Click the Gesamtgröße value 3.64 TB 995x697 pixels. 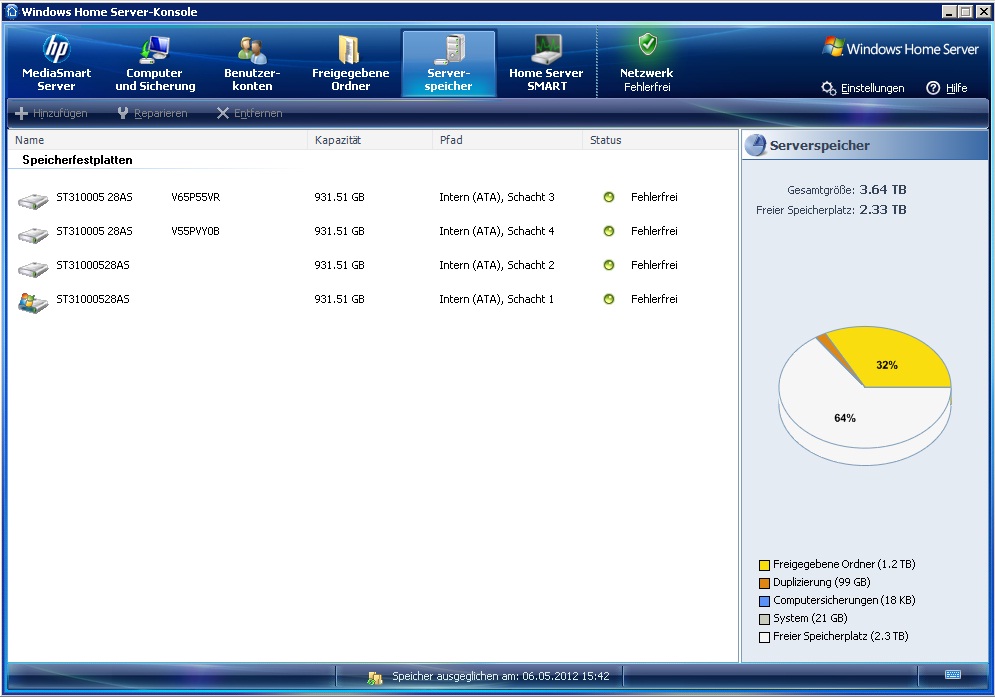(x=883, y=190)
